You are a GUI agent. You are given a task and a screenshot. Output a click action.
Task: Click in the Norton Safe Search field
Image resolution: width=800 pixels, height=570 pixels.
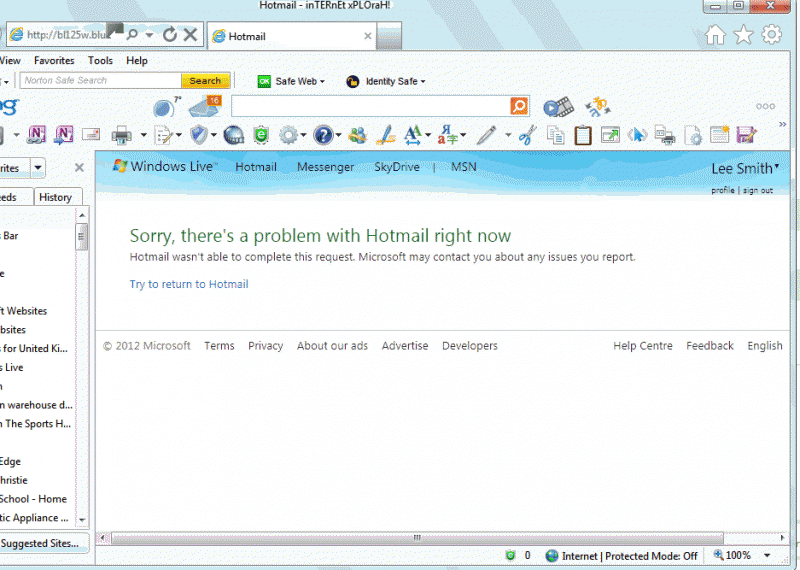101,81
